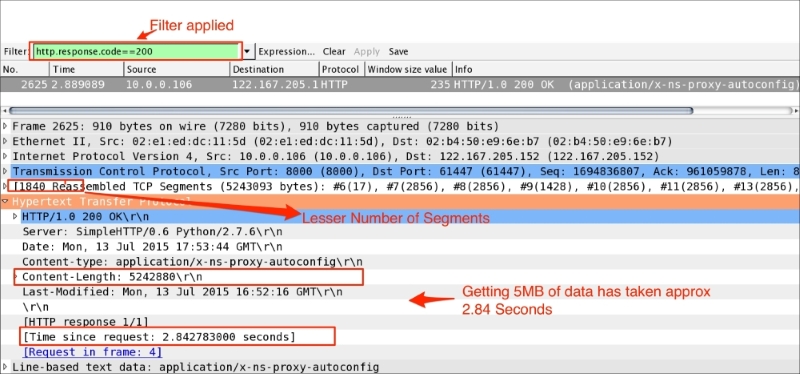800x374 pixels.
Task: Select the Content-Length: 5242880 line
Action: point(113,277)
